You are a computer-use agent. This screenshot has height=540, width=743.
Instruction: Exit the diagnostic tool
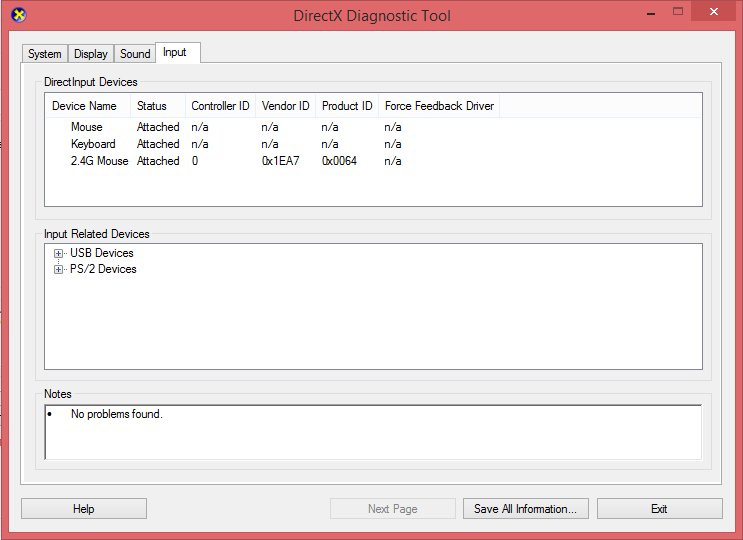coord(659,509)
